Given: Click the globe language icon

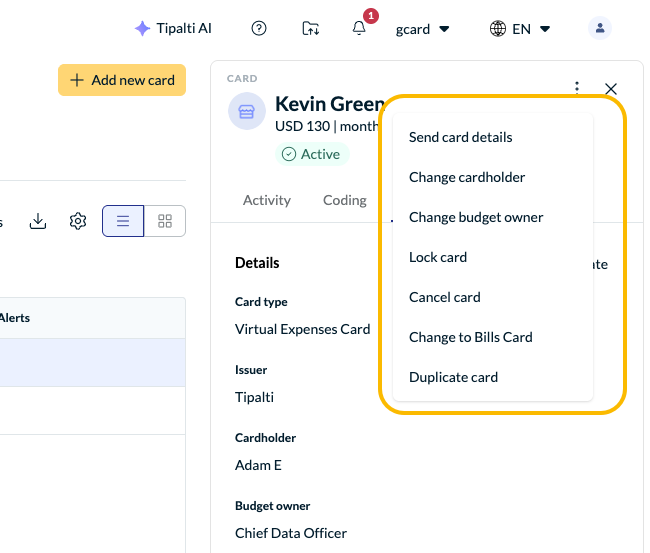Looking at the screenshot, I should pos(497,29).
